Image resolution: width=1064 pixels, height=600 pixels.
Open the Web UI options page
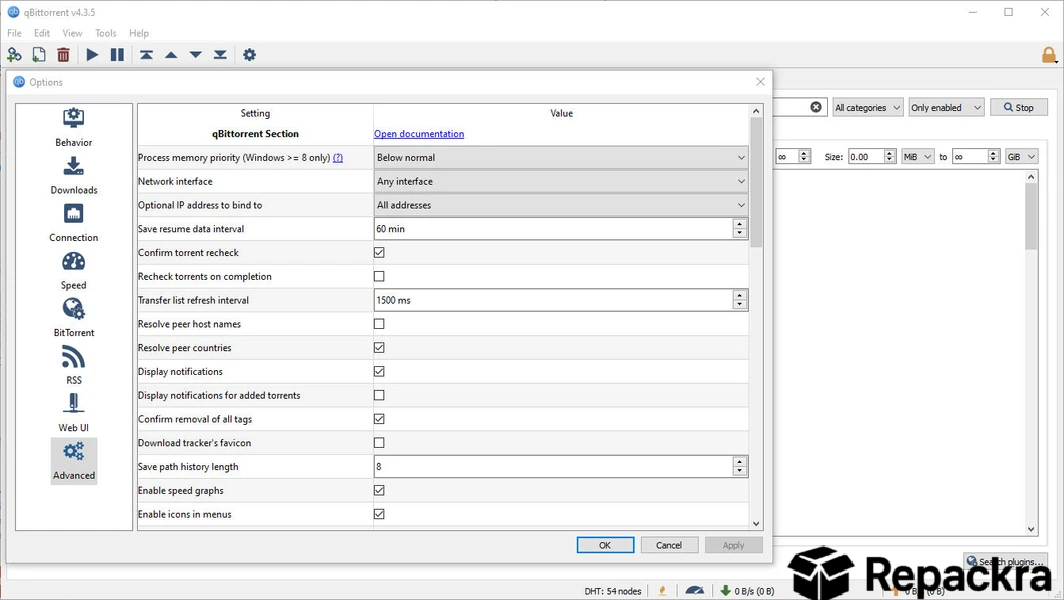(74, 413)
